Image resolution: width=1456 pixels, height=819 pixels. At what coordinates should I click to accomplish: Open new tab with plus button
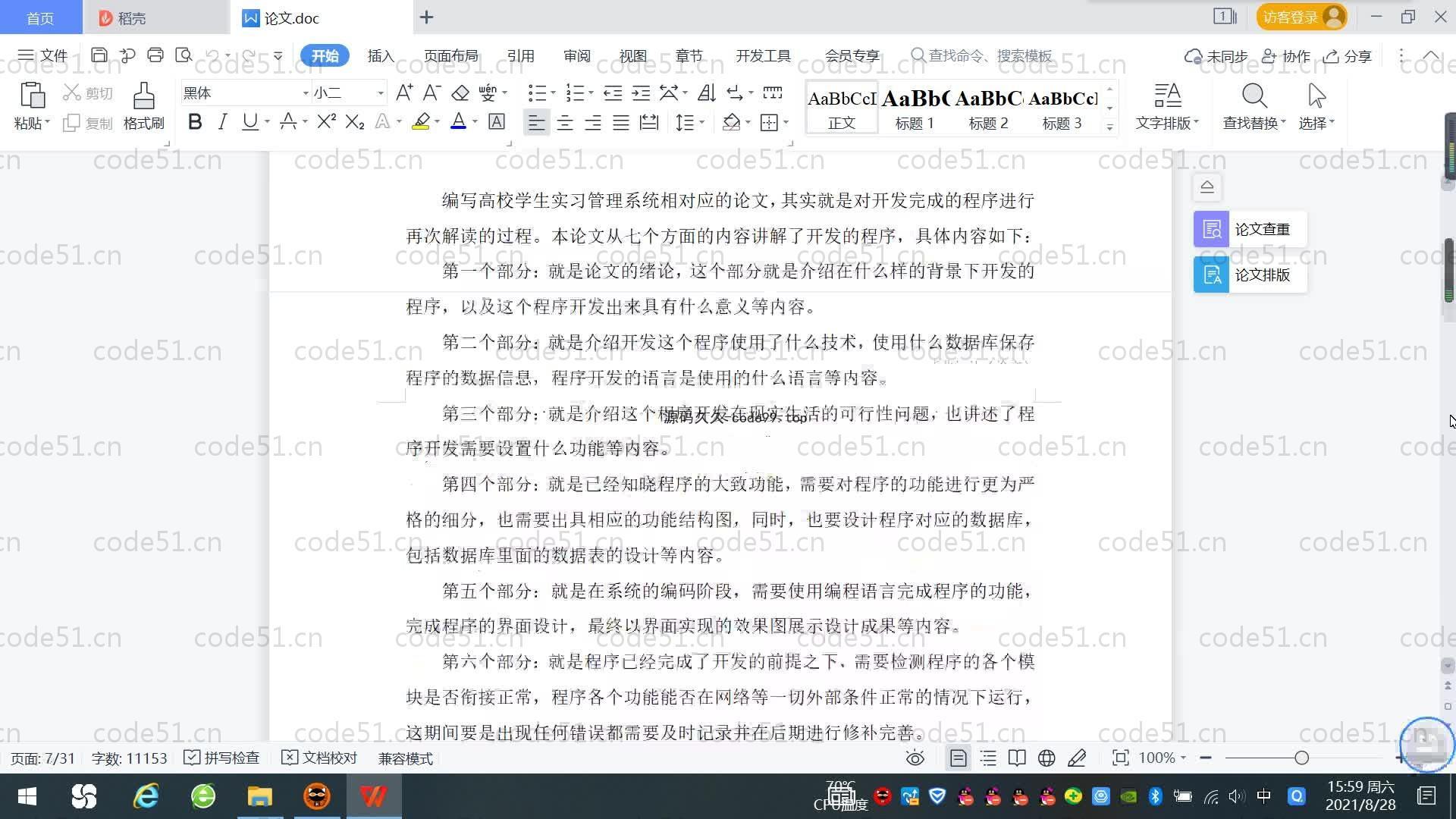pyautogui.click(x=426, y=17)
